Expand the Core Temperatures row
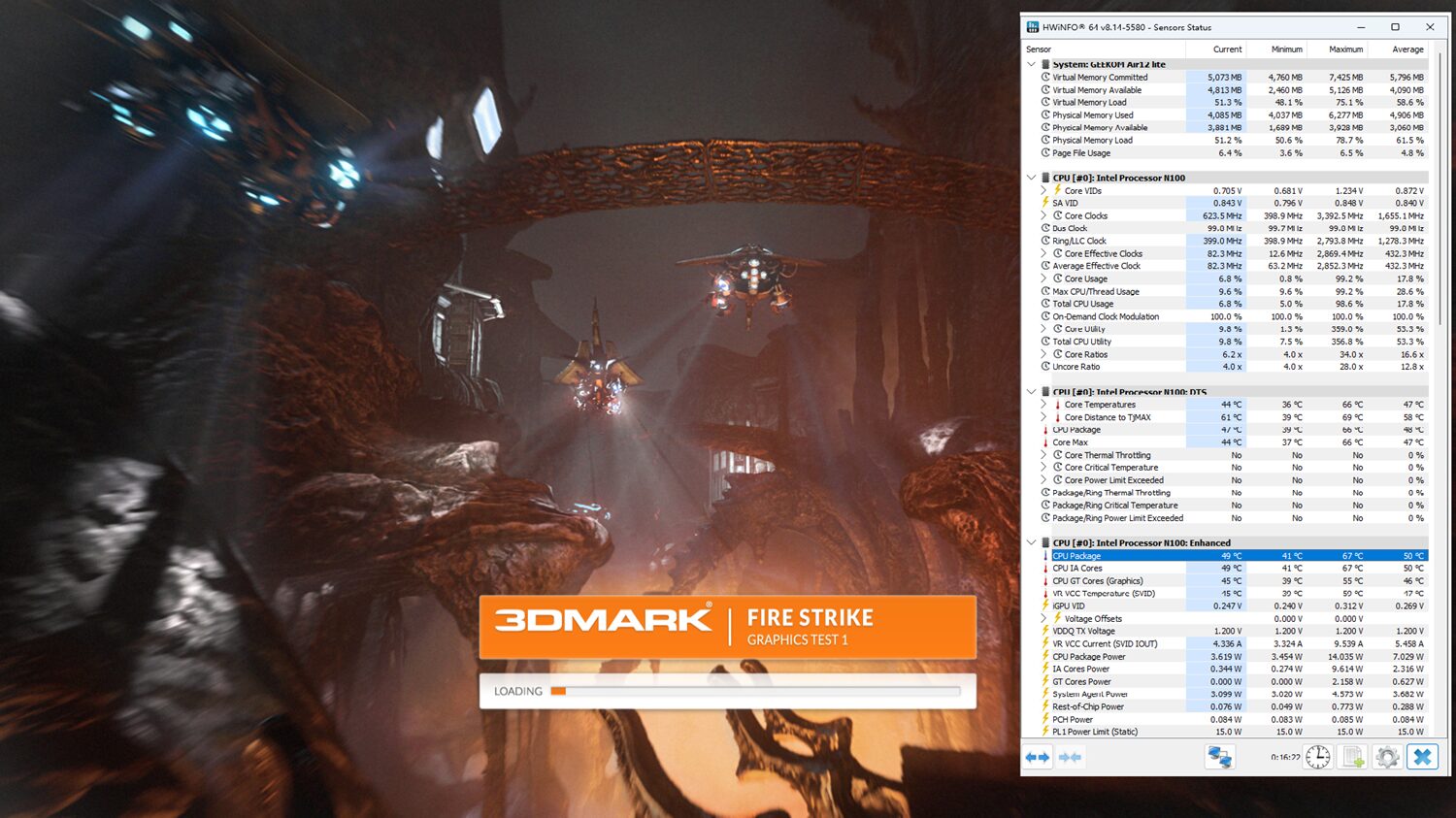 click(1044, 405)
